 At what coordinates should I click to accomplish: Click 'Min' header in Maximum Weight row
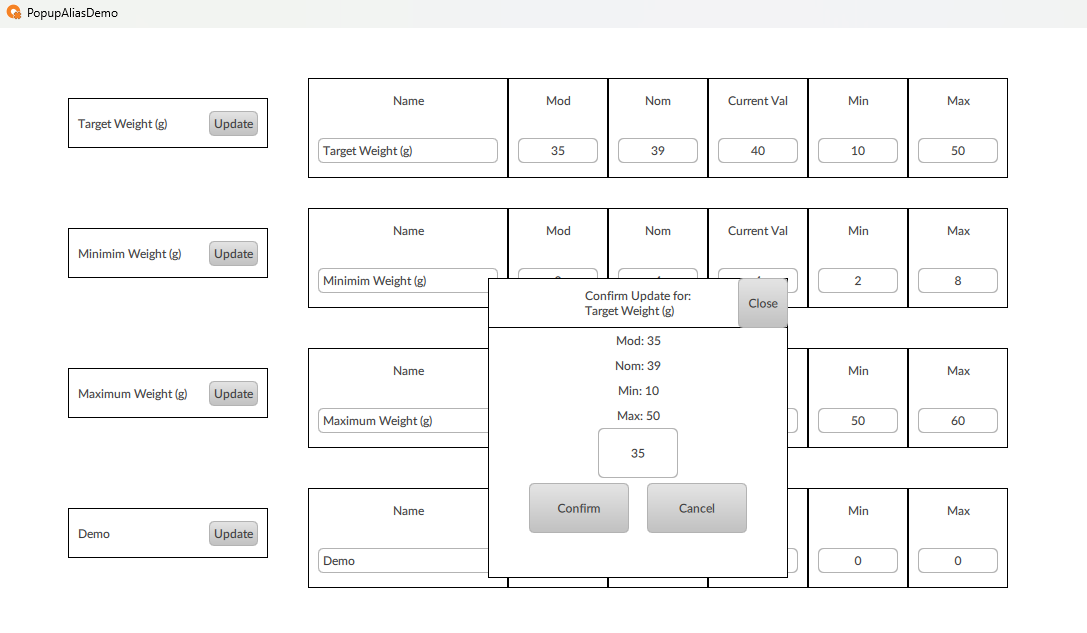pos(858,371)
